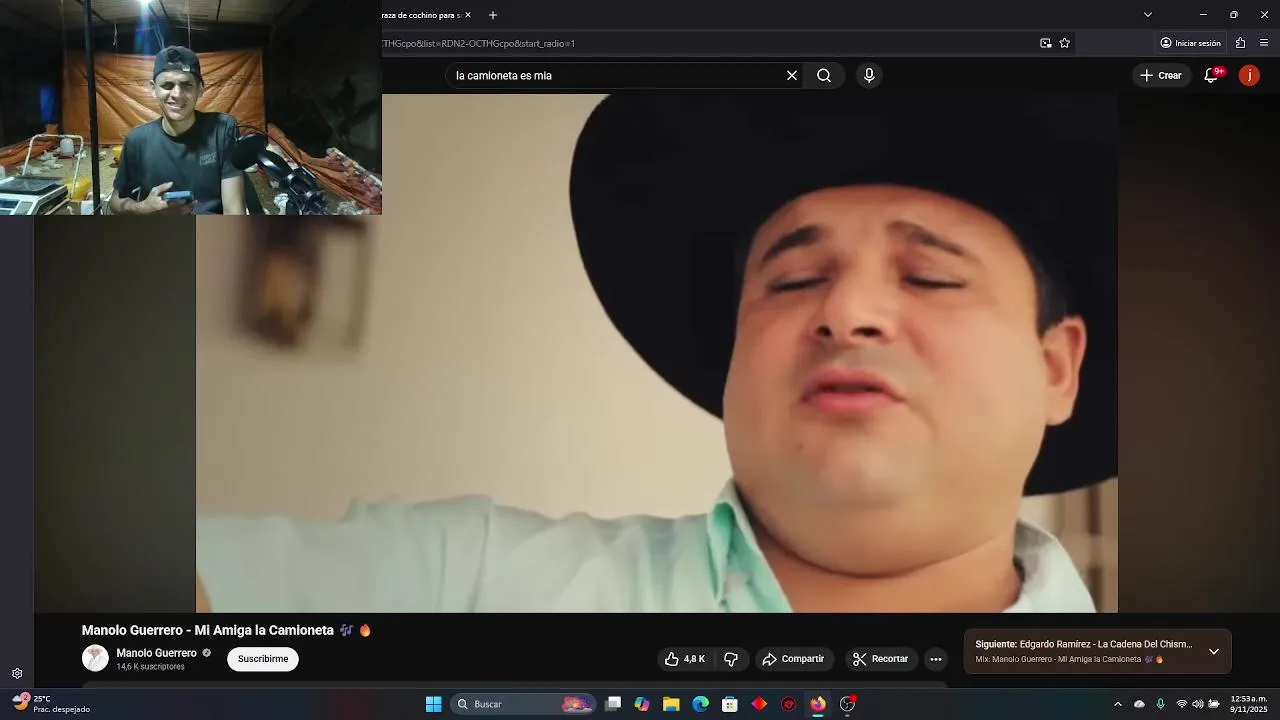Open the volume speaker tray icon
This screenshot has width=1280, height=720.
pos(1198,704)
